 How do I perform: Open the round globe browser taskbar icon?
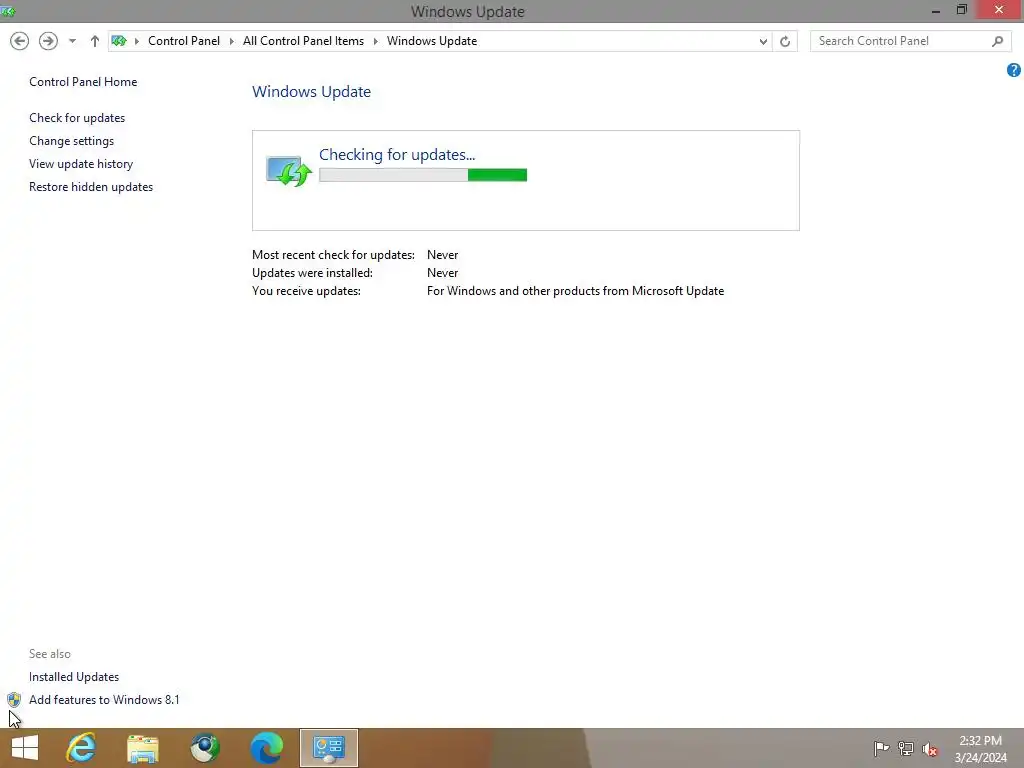point(205,748)
